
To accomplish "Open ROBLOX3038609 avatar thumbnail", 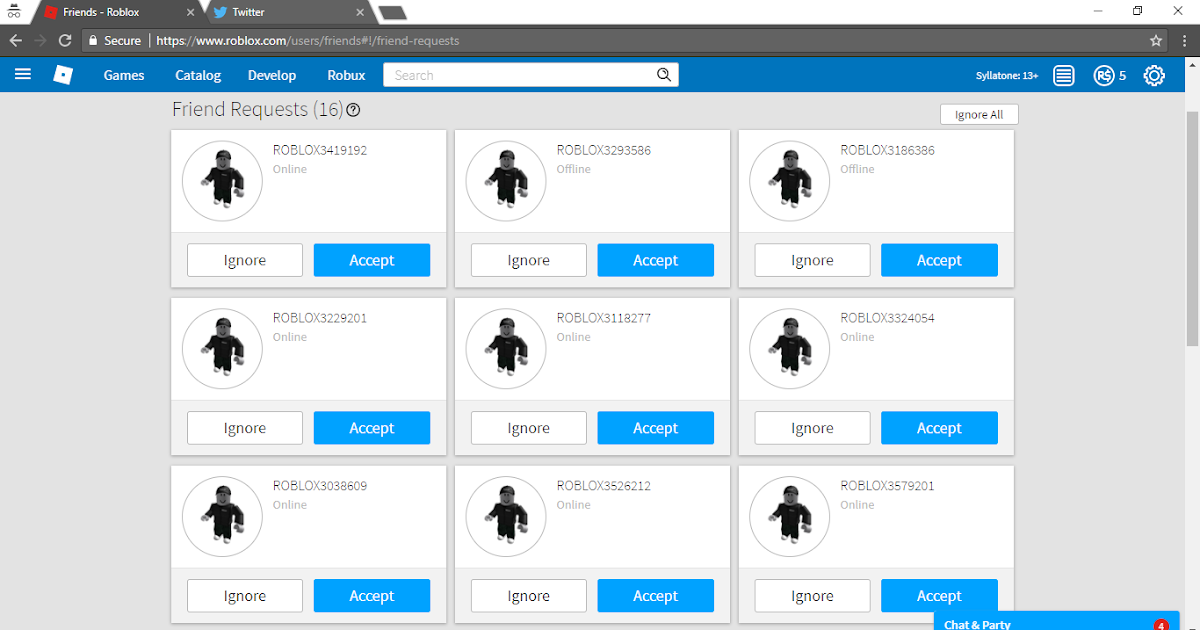I will pyautogui.click(x=222, y=517).
